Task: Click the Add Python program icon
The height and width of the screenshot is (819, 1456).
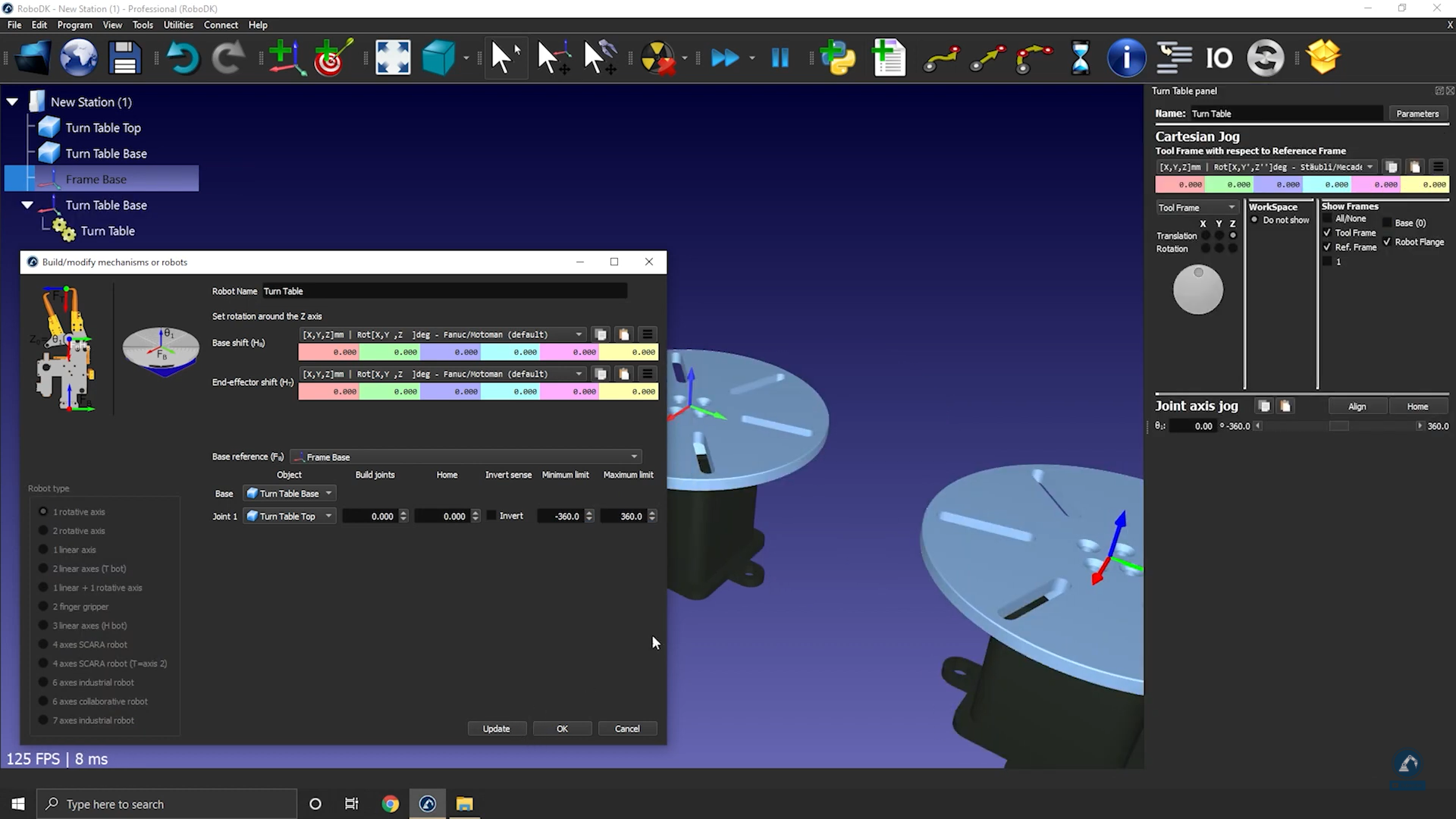Action: pyautogui.click(x=837, y=58)
